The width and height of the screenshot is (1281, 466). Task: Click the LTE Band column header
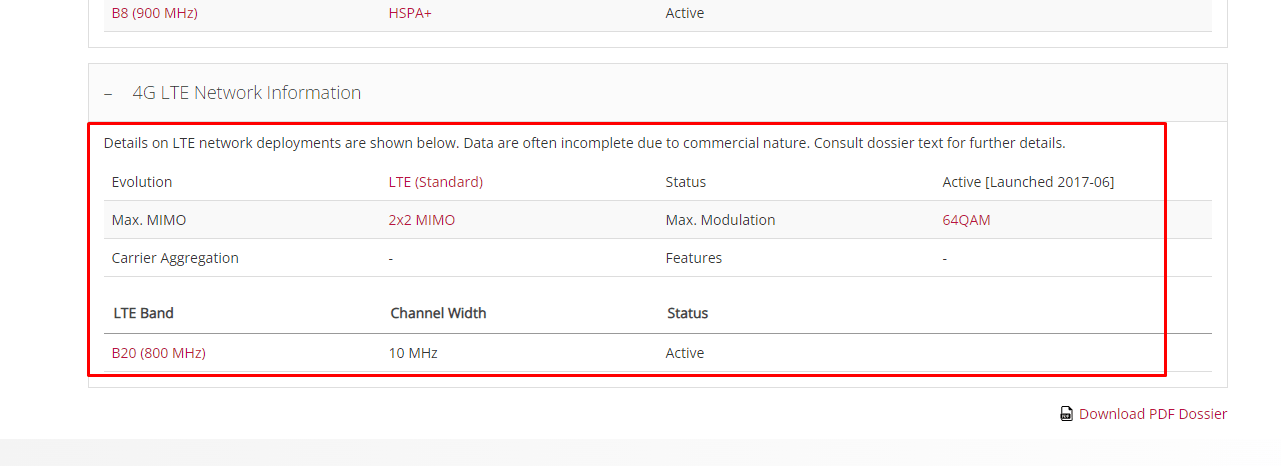tap(144, 313)
